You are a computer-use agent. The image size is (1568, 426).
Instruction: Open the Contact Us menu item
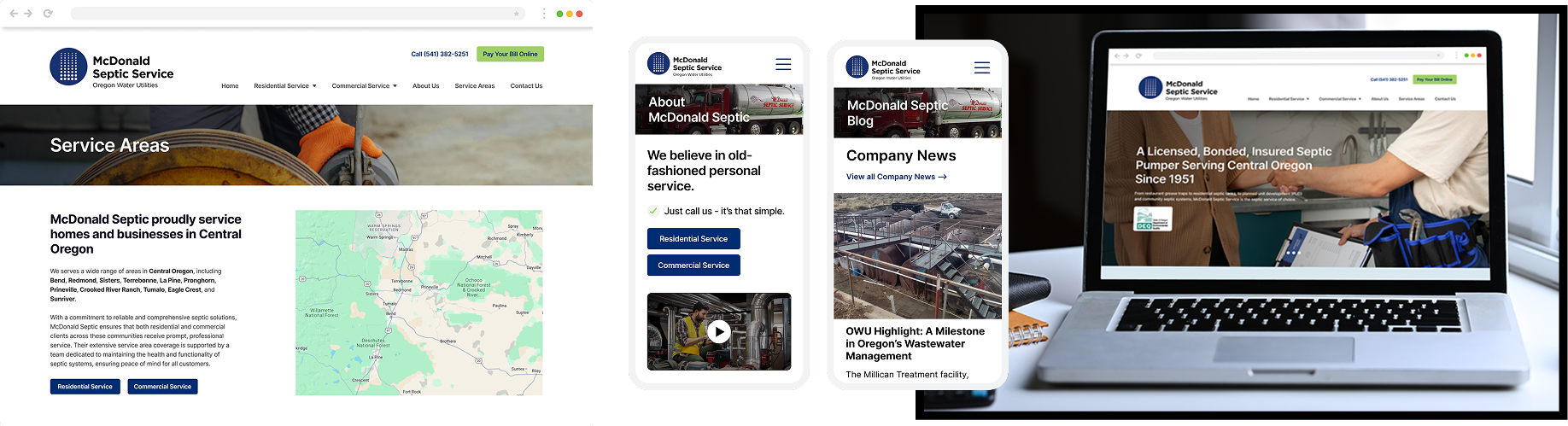tap(526, 86)
